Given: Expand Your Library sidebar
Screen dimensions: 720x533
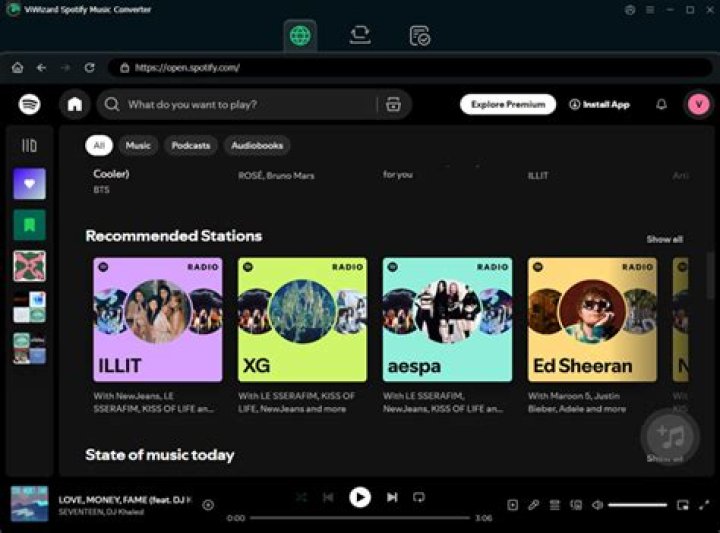Looking at the screenshot, I should [x=29, y=146].
